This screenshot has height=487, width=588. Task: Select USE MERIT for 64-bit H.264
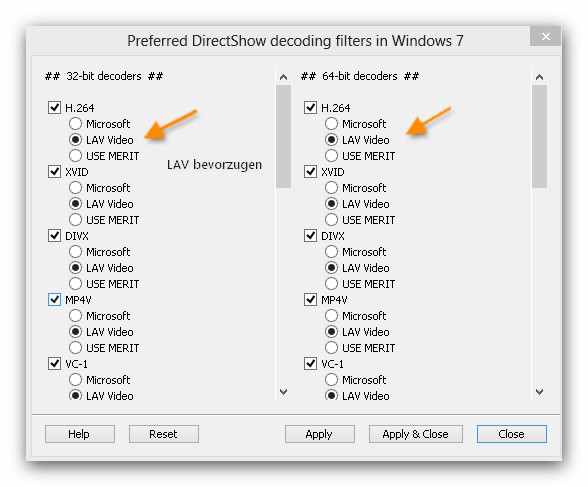pyautogui.click(x=332, y=156)
